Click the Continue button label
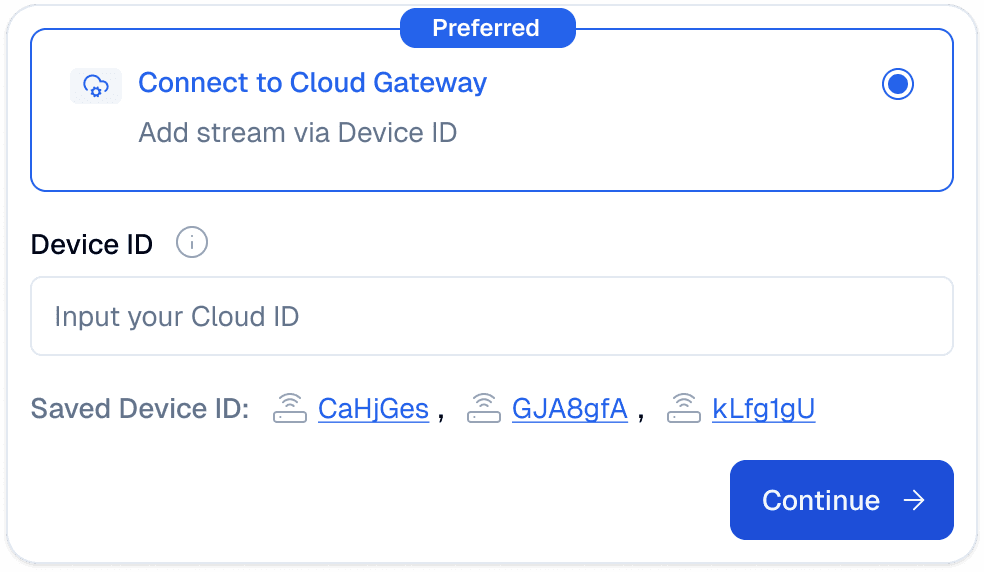This screenshot has width=984, height=572. point(821,500)
